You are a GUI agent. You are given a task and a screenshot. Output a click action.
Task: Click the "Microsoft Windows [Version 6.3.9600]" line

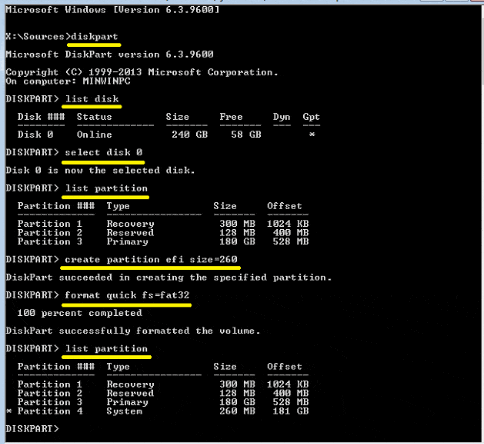click(x=113, y=10)
